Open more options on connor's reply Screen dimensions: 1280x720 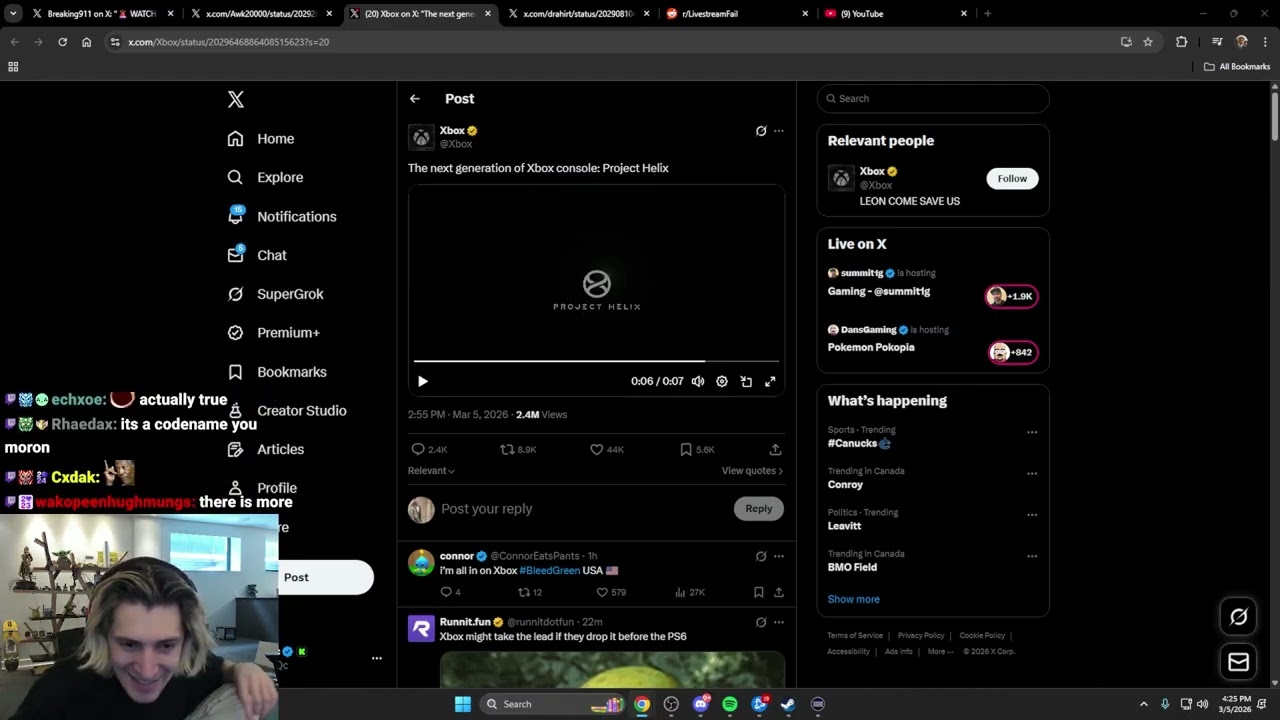coord(779,556)
